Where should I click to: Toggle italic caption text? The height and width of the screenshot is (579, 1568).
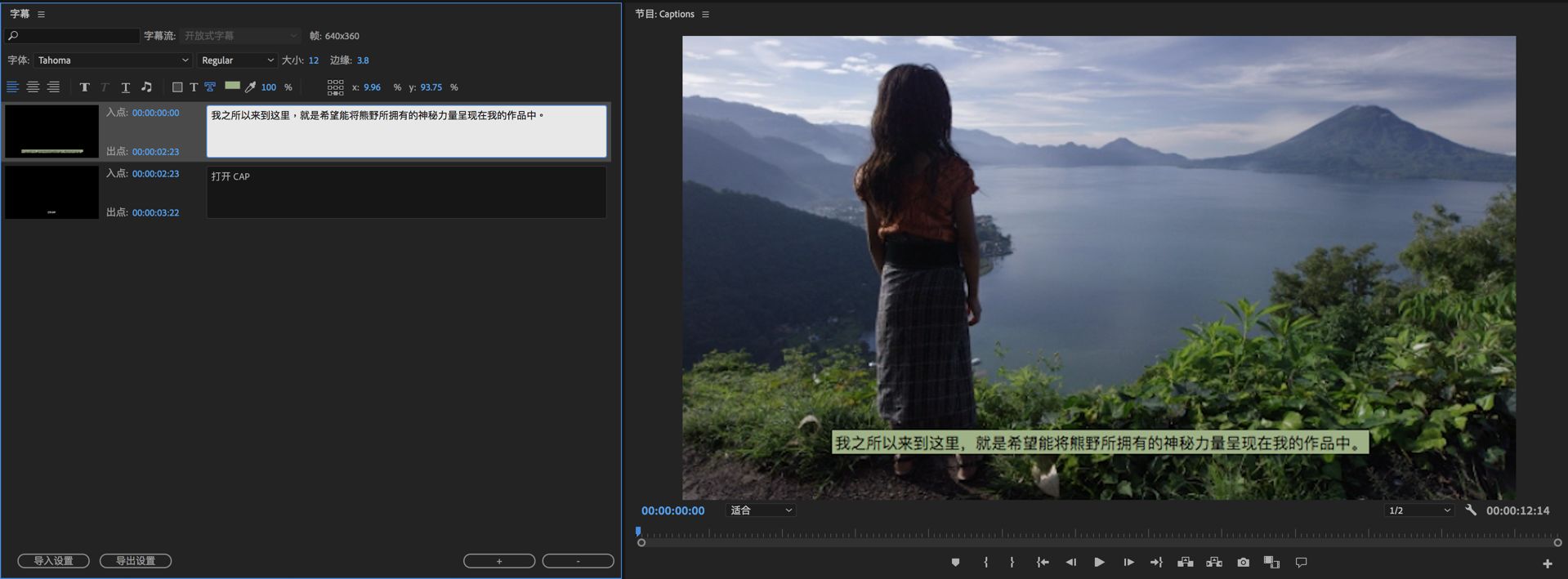[105, 87]
